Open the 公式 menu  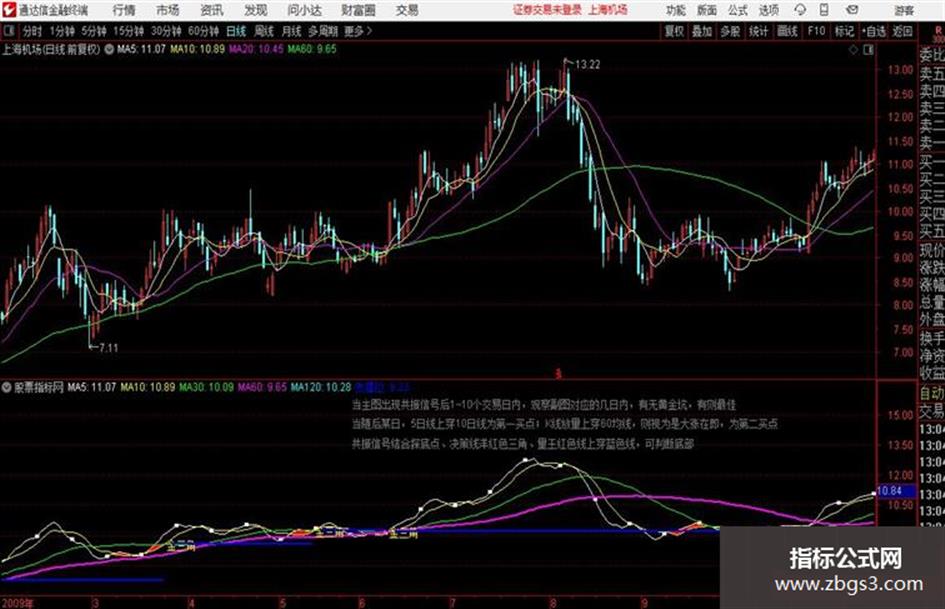pyautogui.click(x=738, y=10)
